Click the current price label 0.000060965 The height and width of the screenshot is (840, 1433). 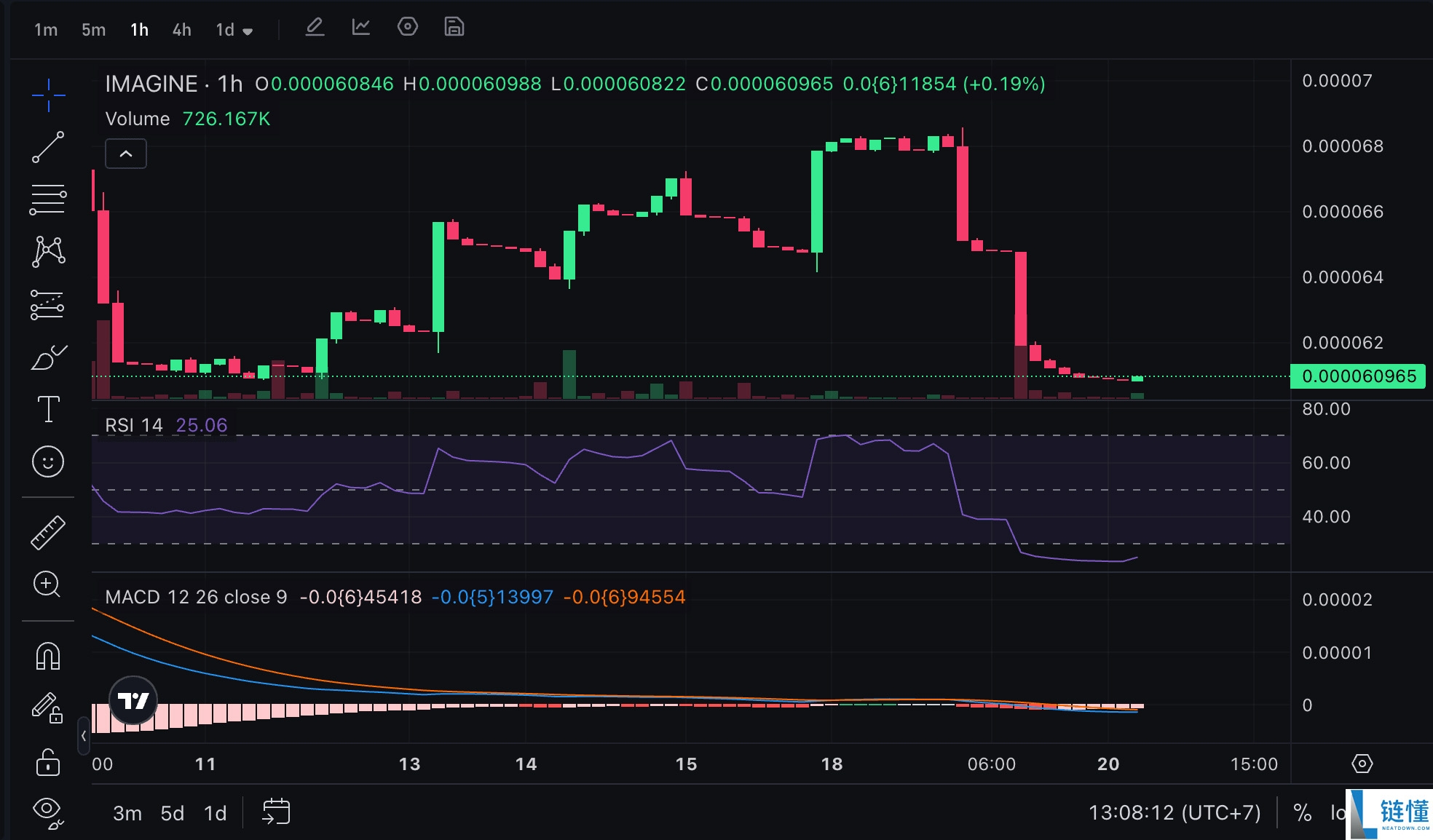[1358, 376]
